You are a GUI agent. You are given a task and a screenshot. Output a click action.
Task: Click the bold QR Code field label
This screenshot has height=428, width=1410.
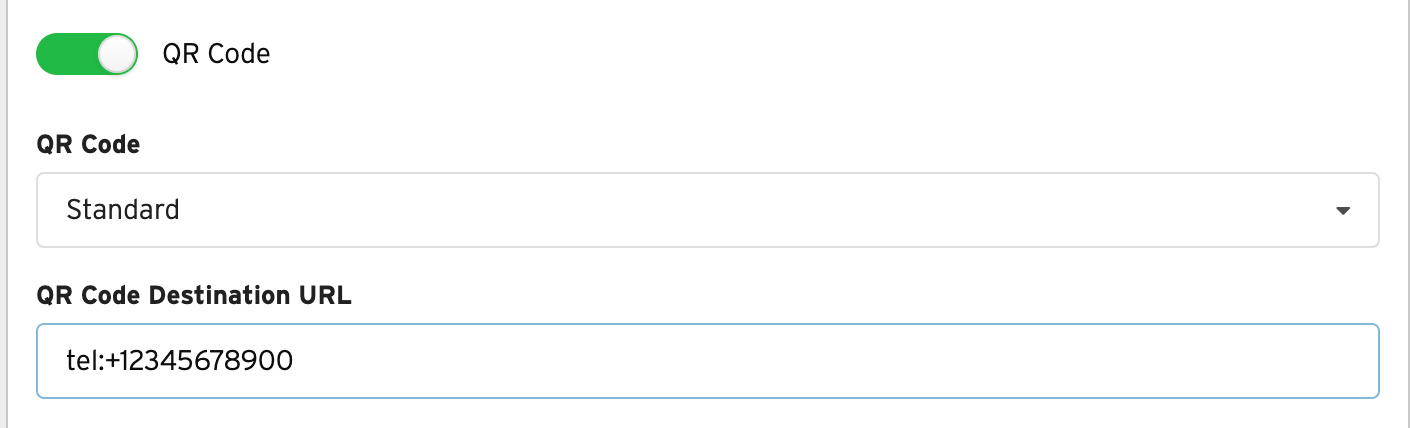(x=88, y=145)
